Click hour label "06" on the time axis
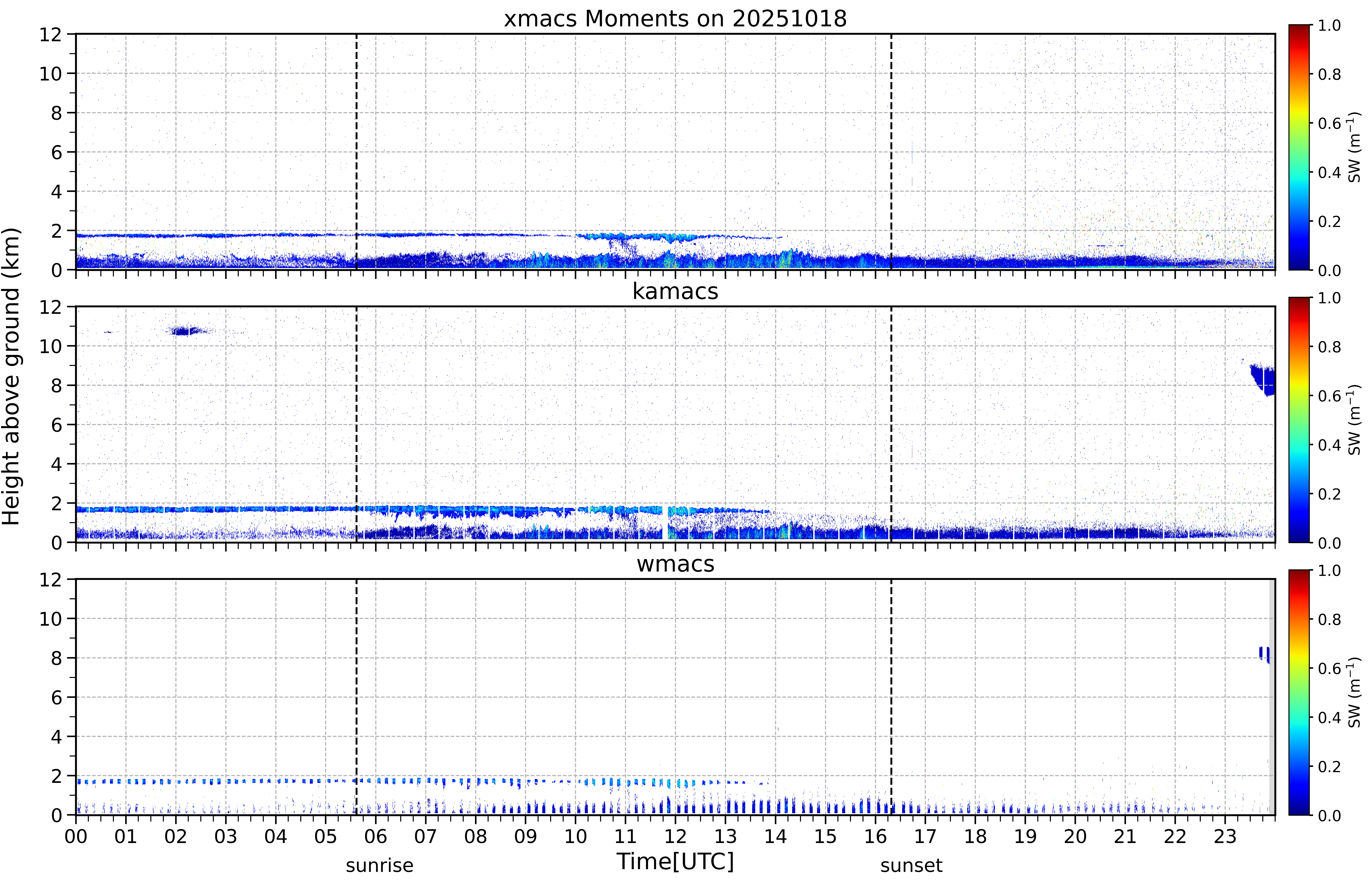Screen dimensions: 1372x885 (376, 836)
